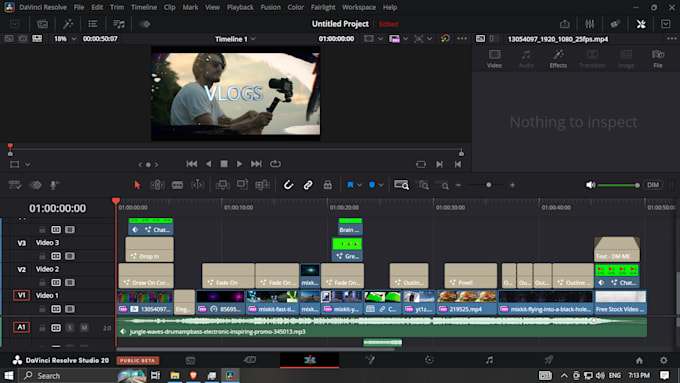Click the Windows Search box
680x383 pixels.
click(82, 375)
